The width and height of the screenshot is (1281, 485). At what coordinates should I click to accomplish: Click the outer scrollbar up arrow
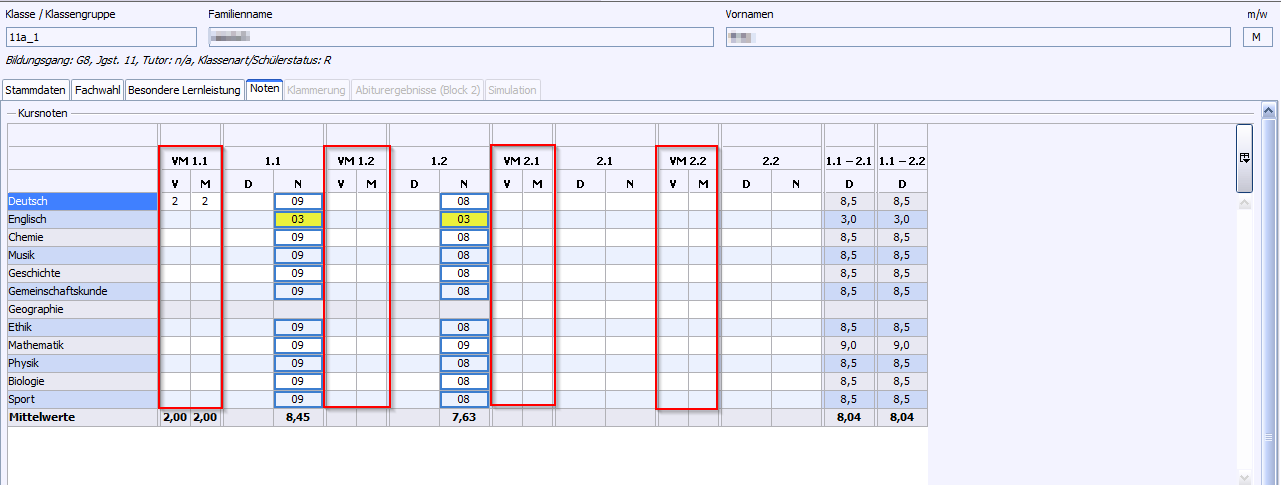pos(1270,112)
